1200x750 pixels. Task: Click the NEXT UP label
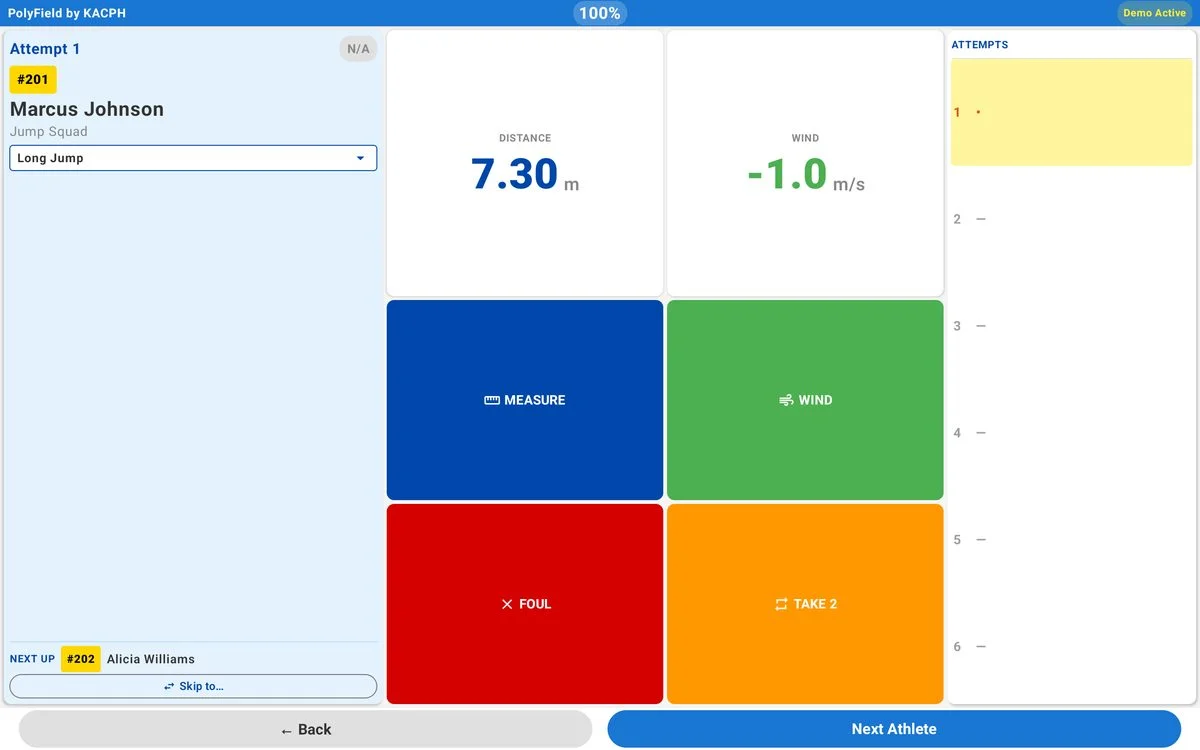pyautogui.click(x=32, y=659)
